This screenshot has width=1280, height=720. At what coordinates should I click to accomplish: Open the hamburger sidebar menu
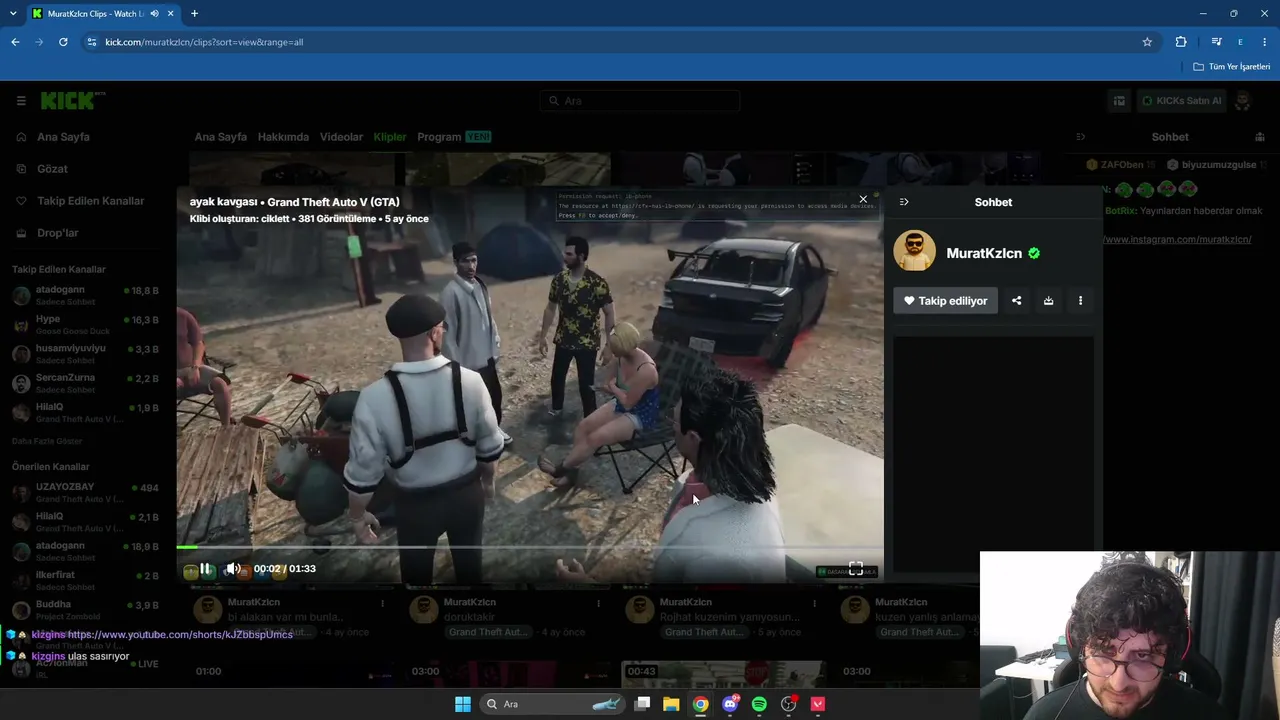pyautogui.click(x=21, y=101)
